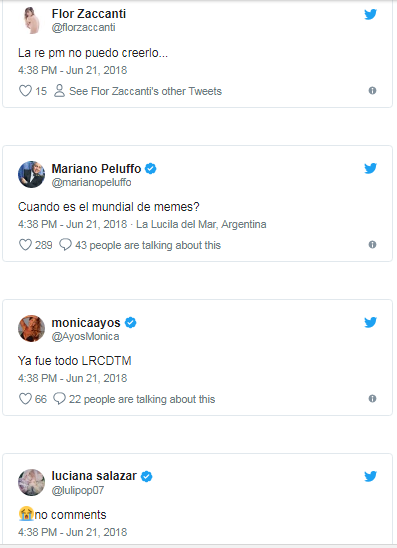This screenshot has width=397, height=548.
Task: Open info icon on monicaayos tweet
Action: tap(372, 398)
